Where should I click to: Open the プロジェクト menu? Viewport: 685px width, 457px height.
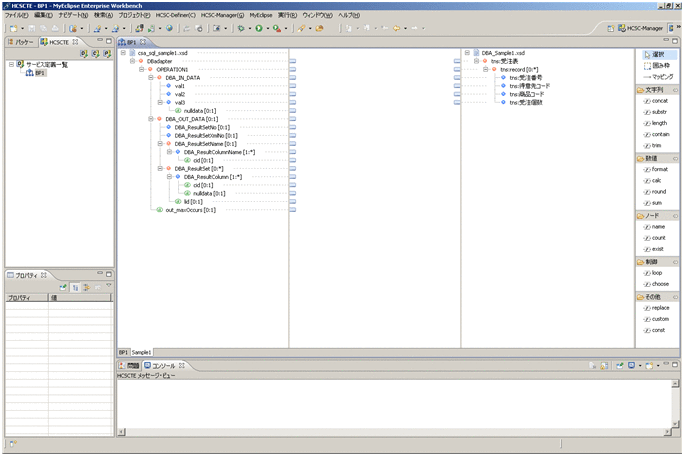134,16
